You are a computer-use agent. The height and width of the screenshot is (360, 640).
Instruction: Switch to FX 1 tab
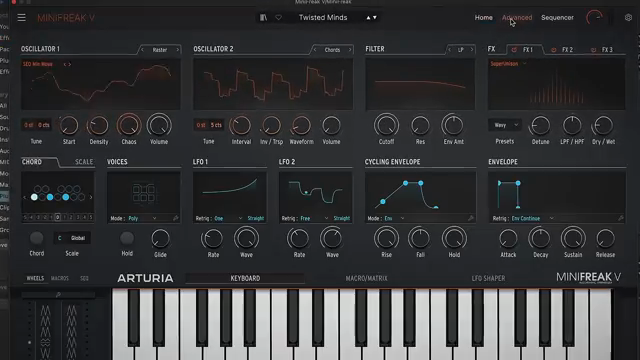[x=528, y=50]
